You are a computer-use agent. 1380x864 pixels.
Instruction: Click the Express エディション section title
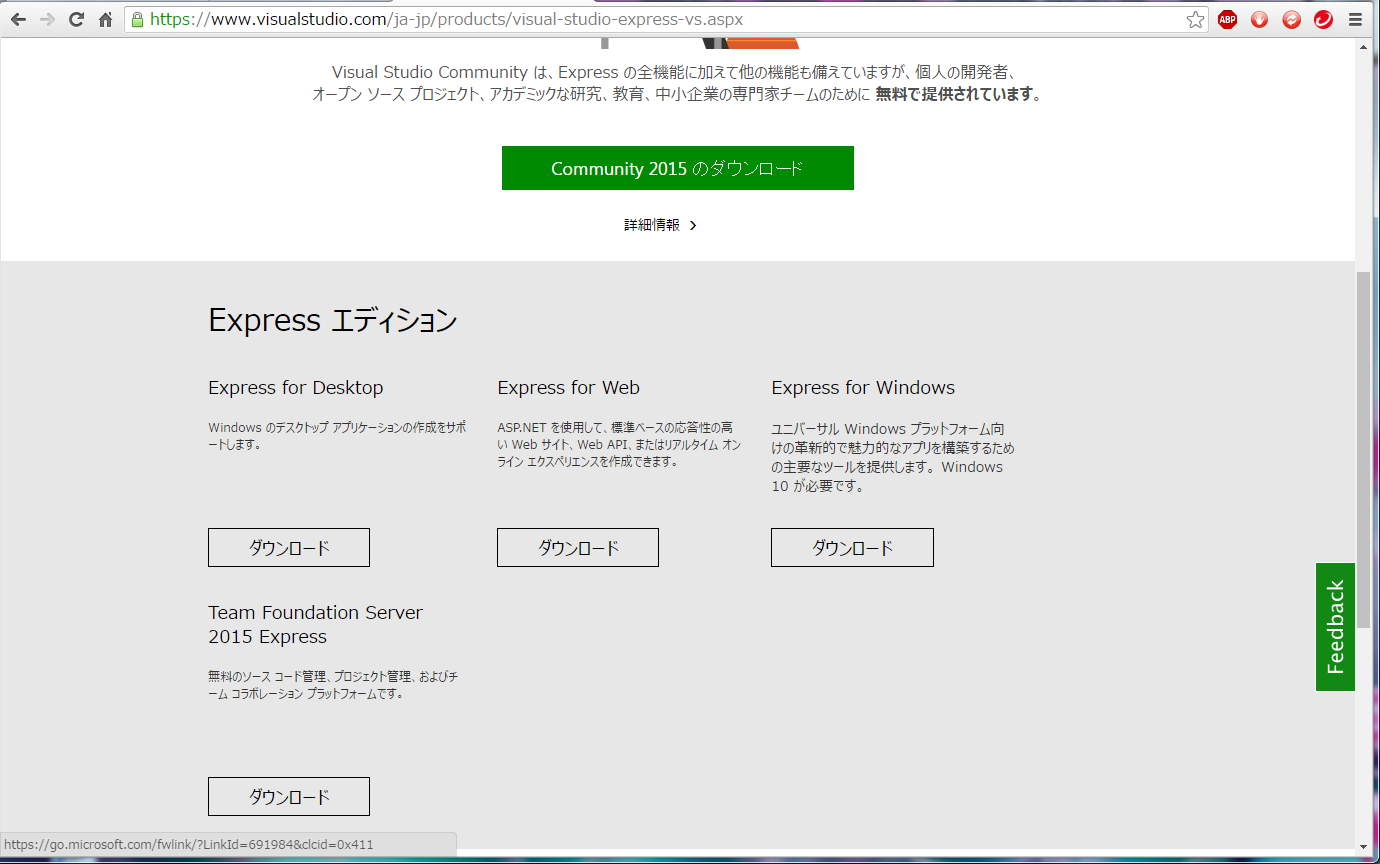[x=333, y=320]
